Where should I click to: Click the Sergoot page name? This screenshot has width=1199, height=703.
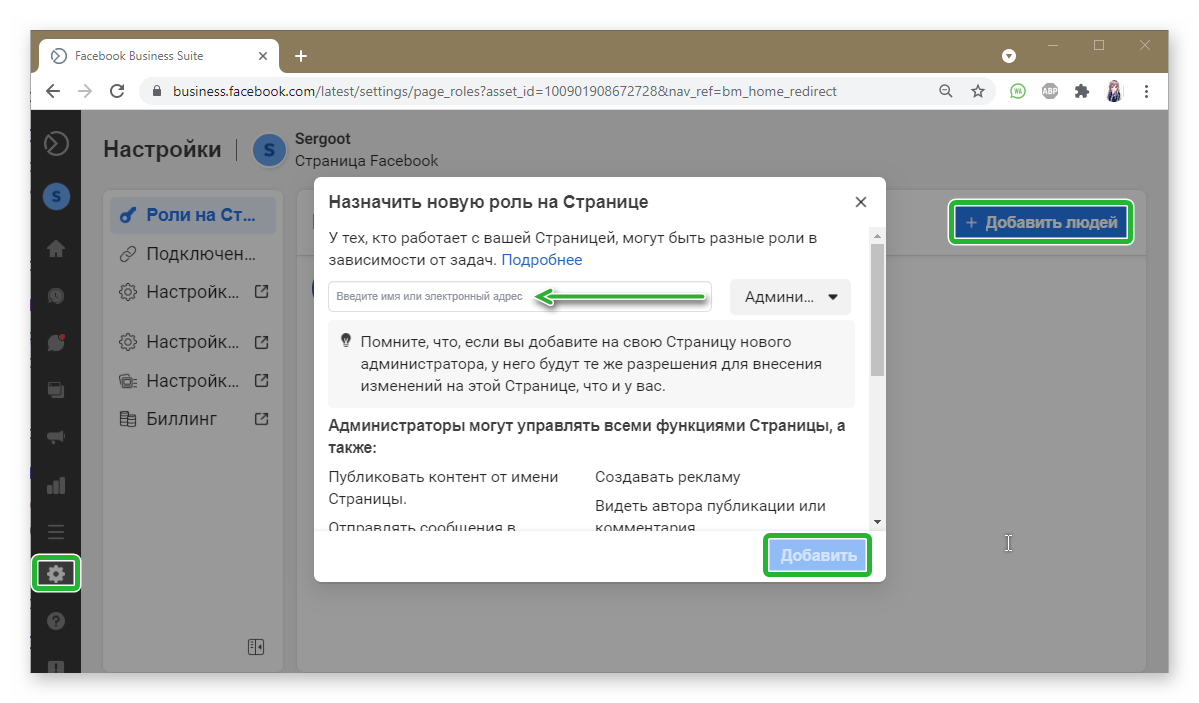click(323, 138)
